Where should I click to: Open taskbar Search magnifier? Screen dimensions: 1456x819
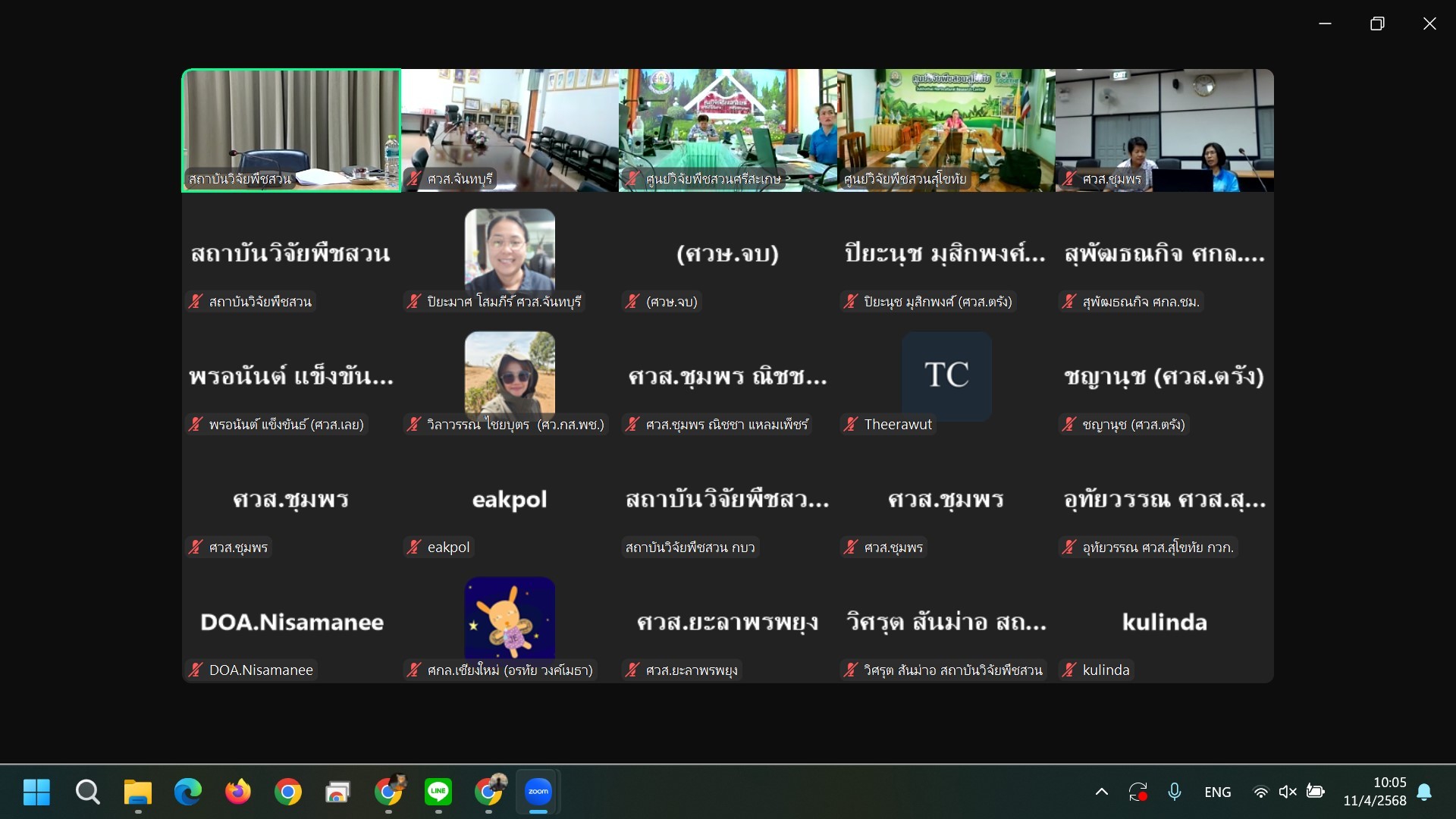(87, 792)
